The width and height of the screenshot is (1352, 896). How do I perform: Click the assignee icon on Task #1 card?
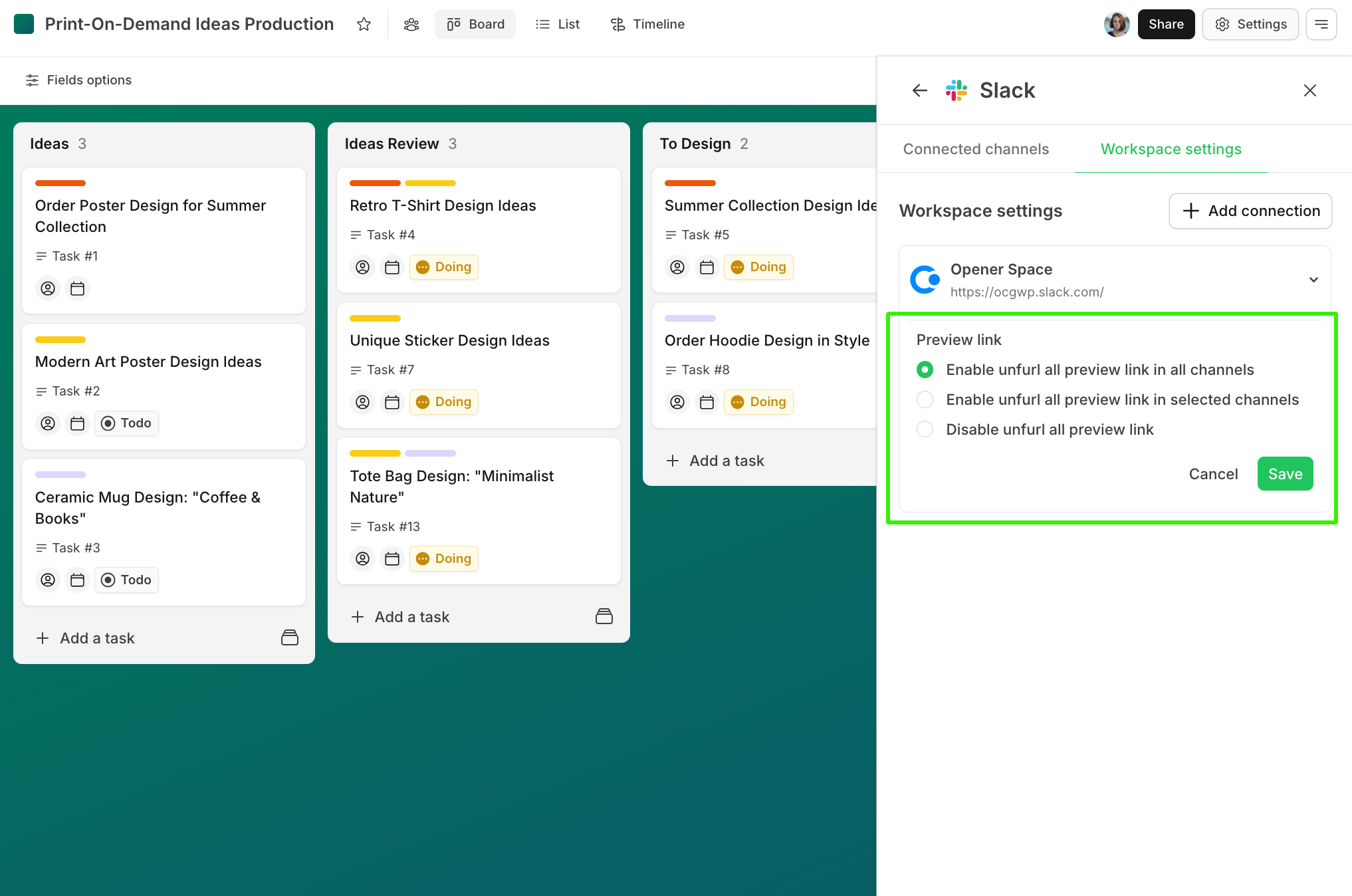48,288
